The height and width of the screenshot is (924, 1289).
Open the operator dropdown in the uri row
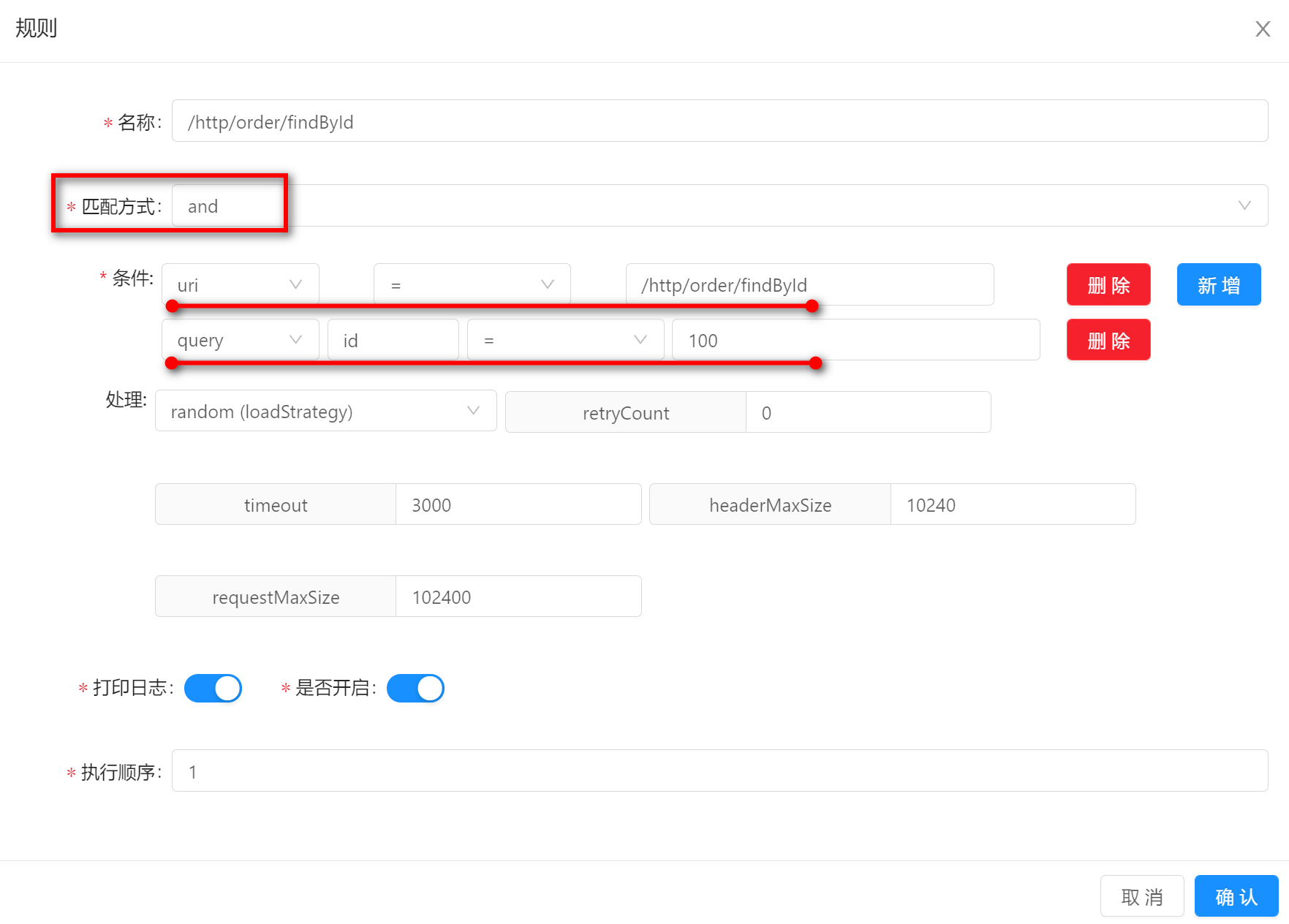[x=472, y=284]
